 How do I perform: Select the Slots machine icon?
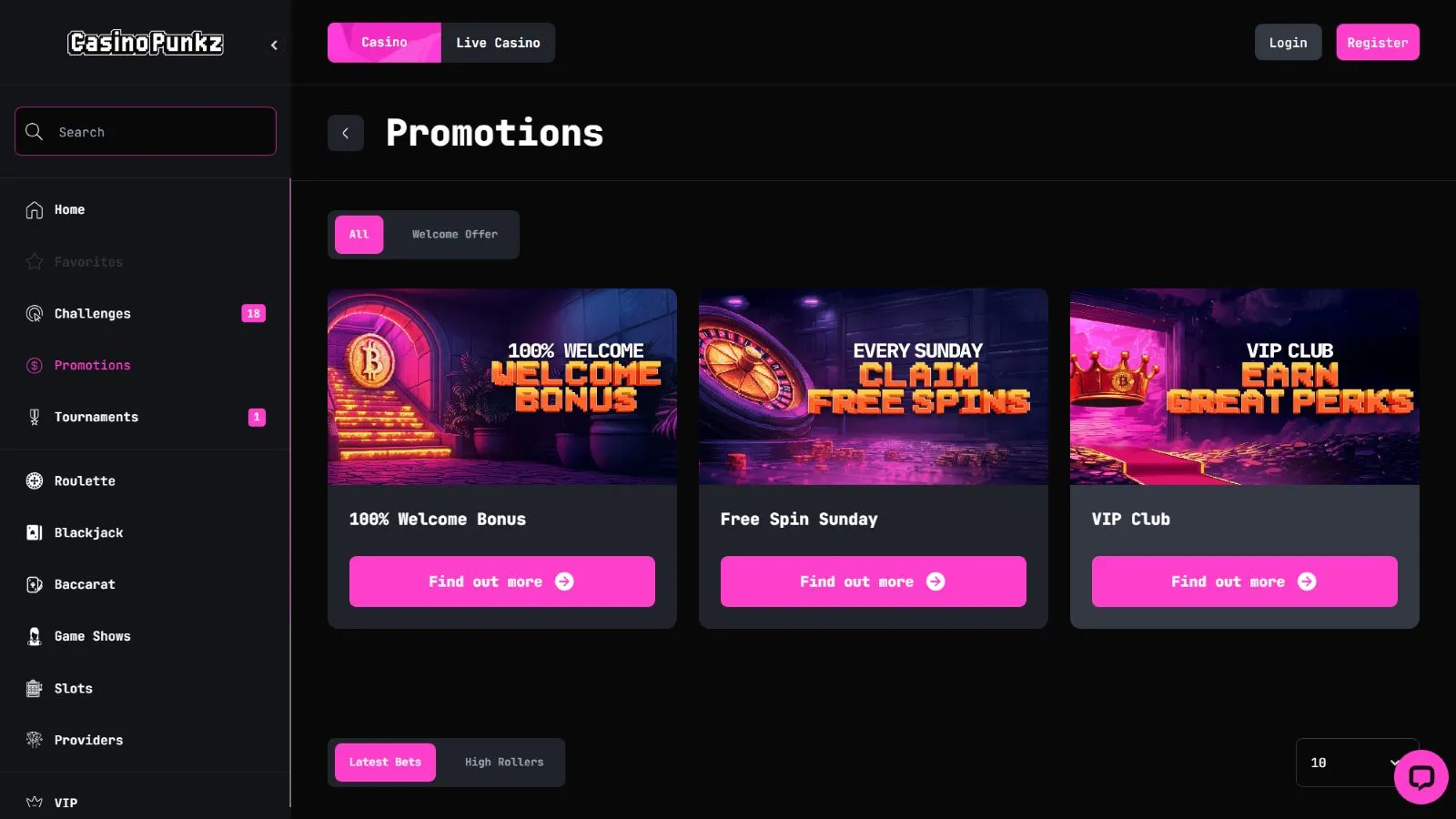(35, 689)
